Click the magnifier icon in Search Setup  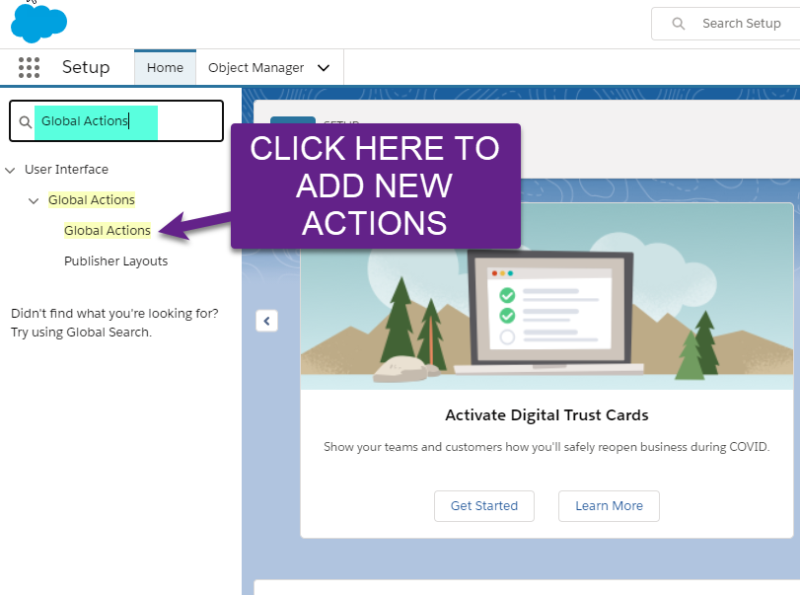[678, 23]
